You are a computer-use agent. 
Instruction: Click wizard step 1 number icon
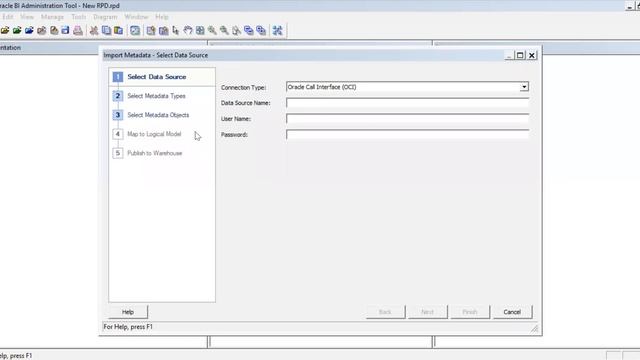coord(118,77)
